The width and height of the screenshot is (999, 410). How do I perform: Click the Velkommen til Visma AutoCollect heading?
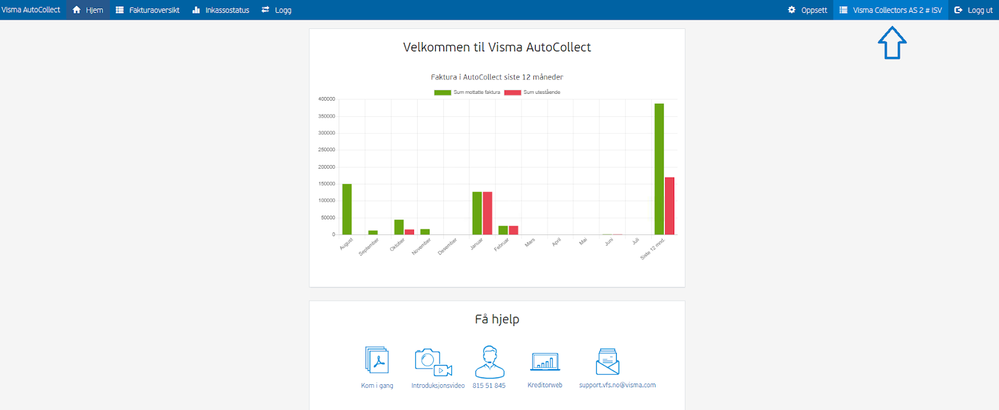[x=497, y=47]
